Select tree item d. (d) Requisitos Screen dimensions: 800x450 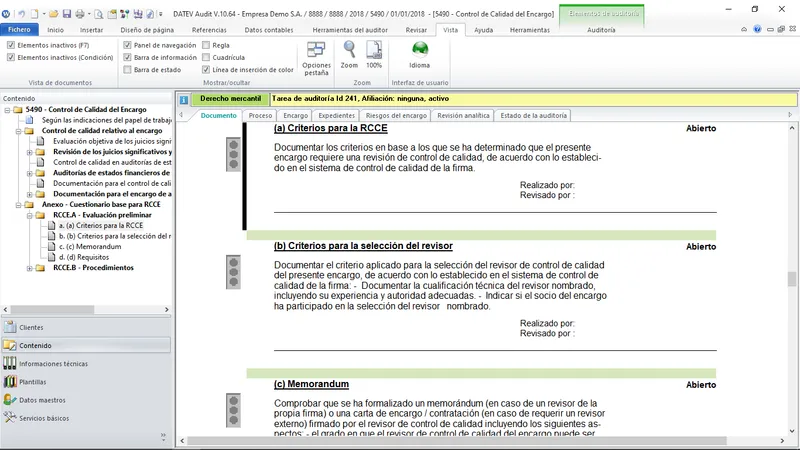pyautogui.click(x=84, y=257)
